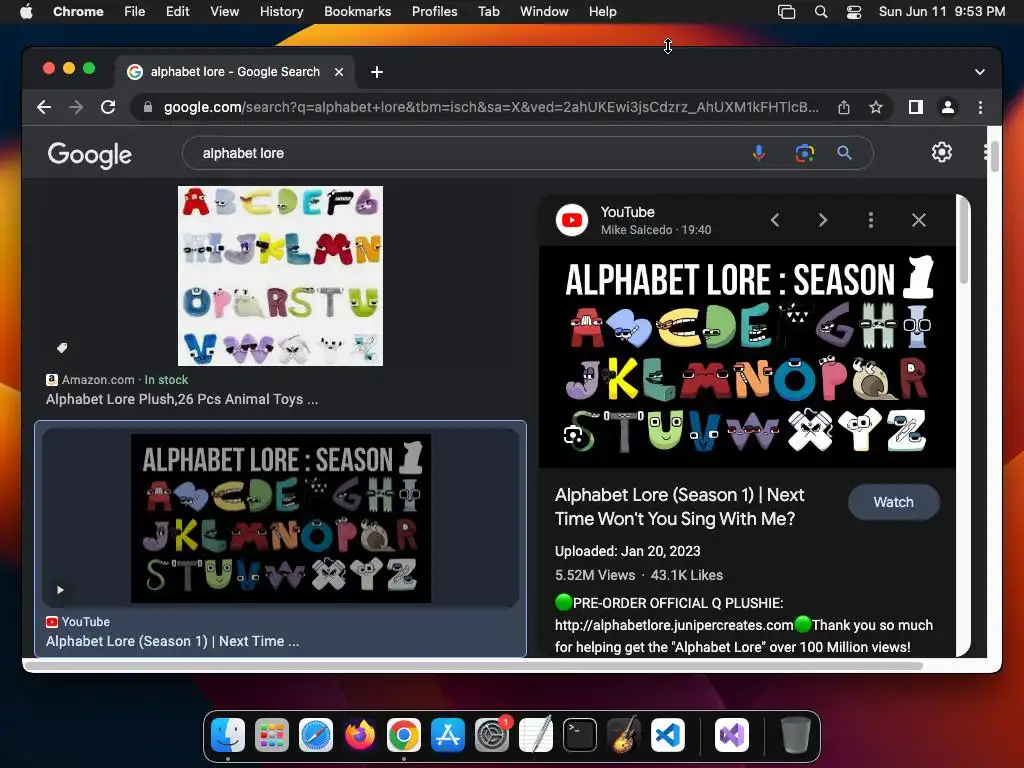
Task: Open preview panel more options
Action: pyautogui.click(x=871, y=220)
